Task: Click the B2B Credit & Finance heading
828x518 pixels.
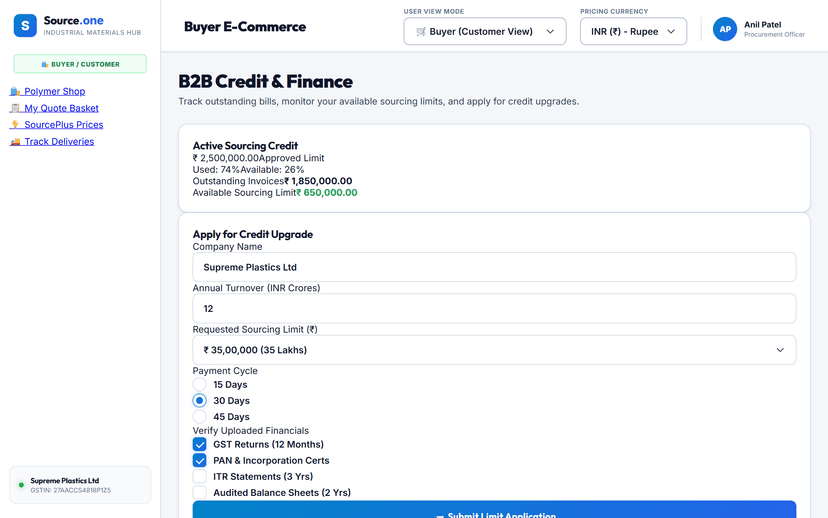Action: 266,81
